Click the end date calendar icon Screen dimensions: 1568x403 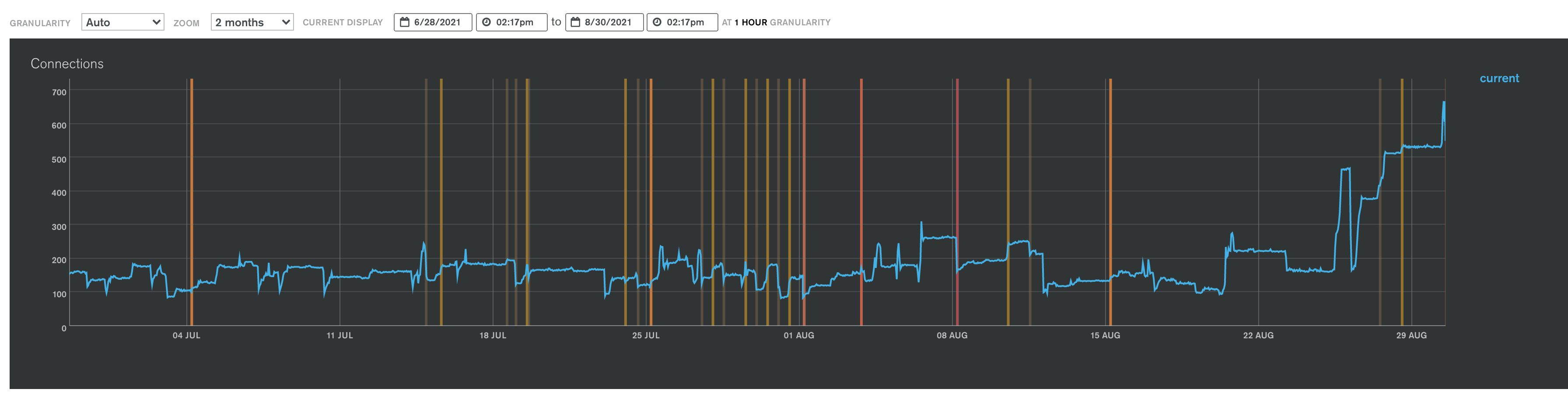click(575, 22)
